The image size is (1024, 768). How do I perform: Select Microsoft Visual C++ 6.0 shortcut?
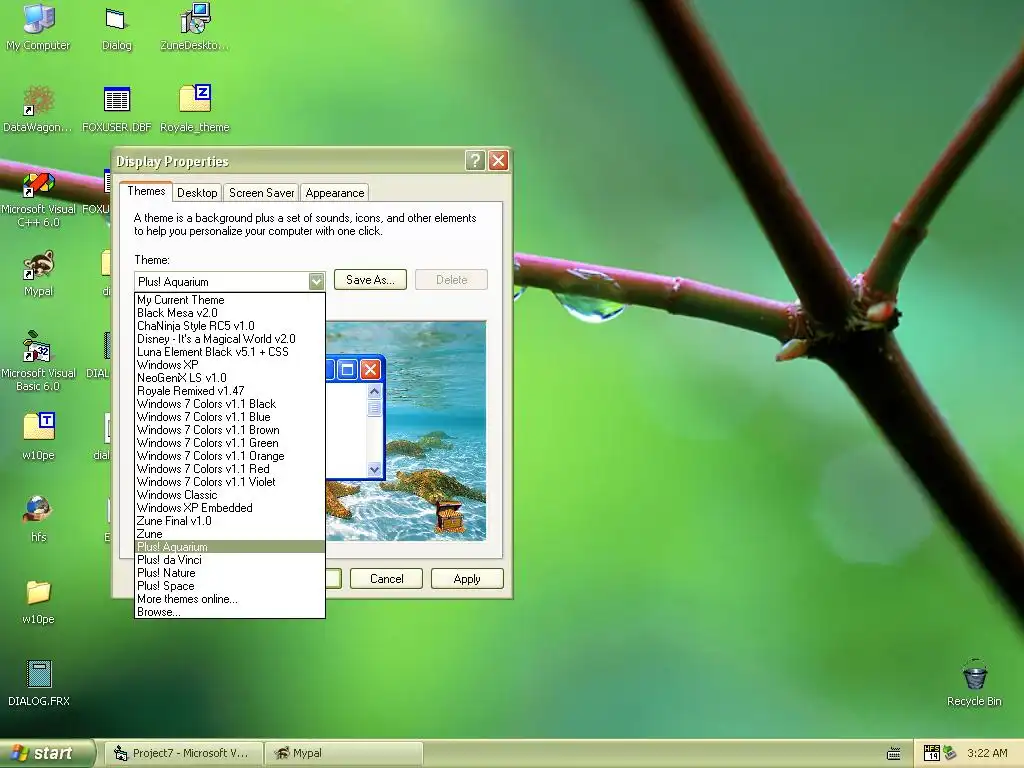click(x=38, y=199)
